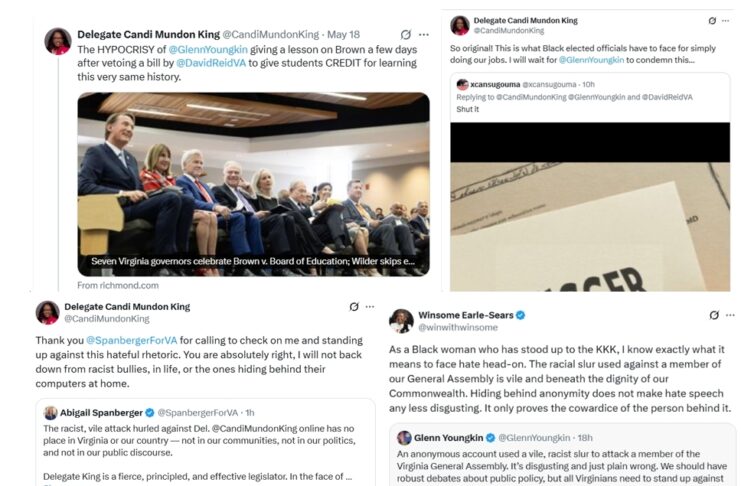Screen dimensions: 741x486
Task: Click Glenn Youngkin's verified badge
Action: point(491,438)
